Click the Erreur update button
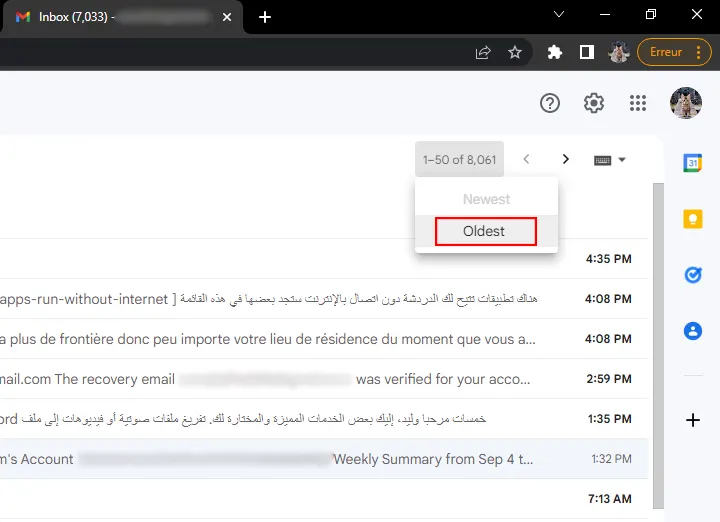Viewport: 720px width, 522px height. click(674, 52)
